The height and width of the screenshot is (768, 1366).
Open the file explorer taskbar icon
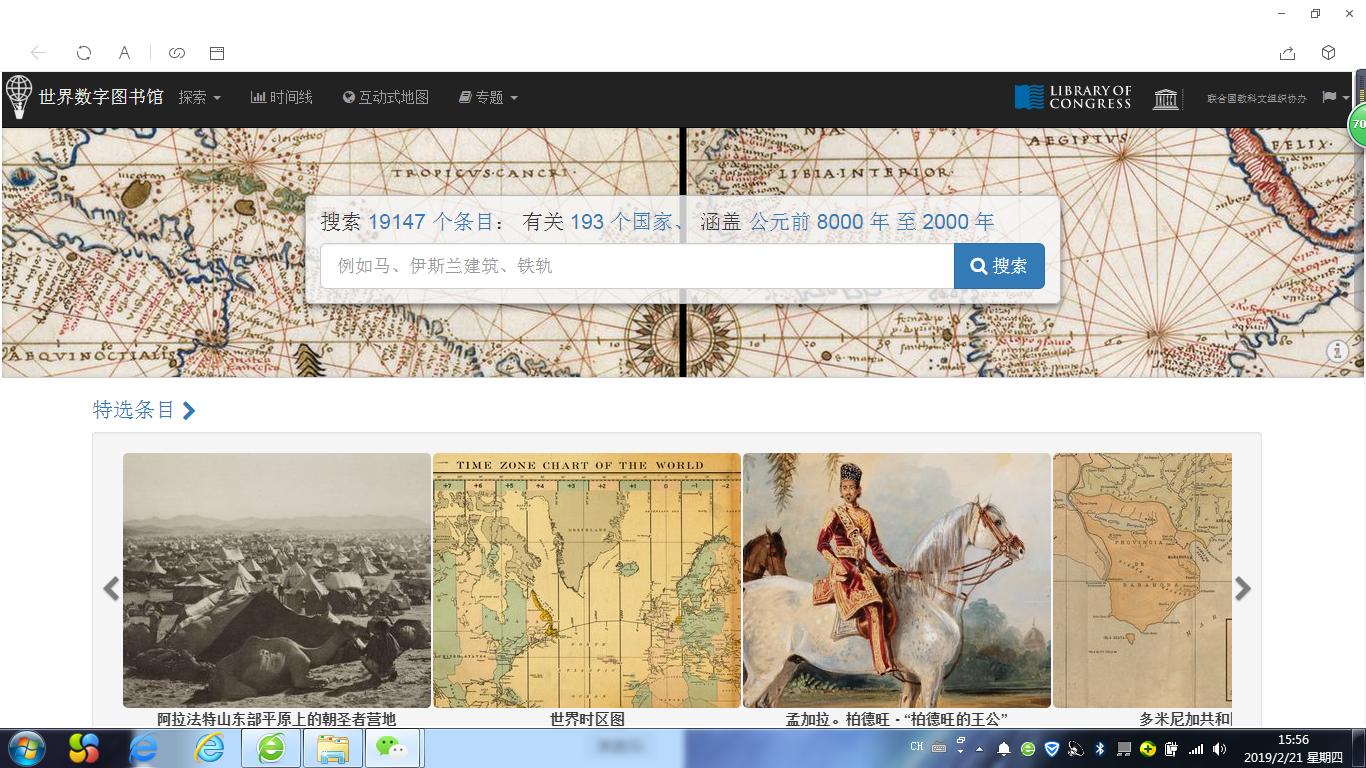(x=333, y=748)
